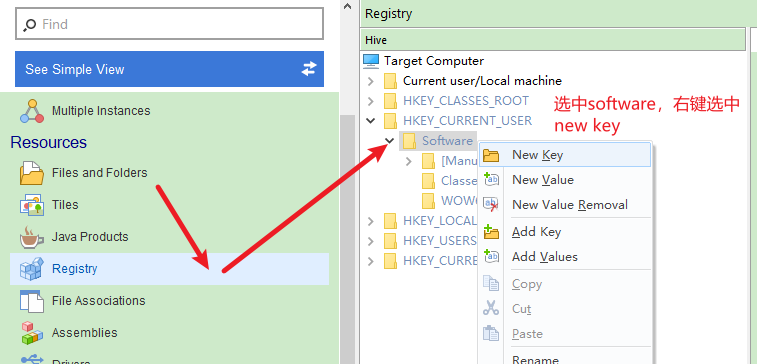Viewport: 757px width, 364px height.
Task: Choose Paste in the context menu
Action: (x=565, y=334)
